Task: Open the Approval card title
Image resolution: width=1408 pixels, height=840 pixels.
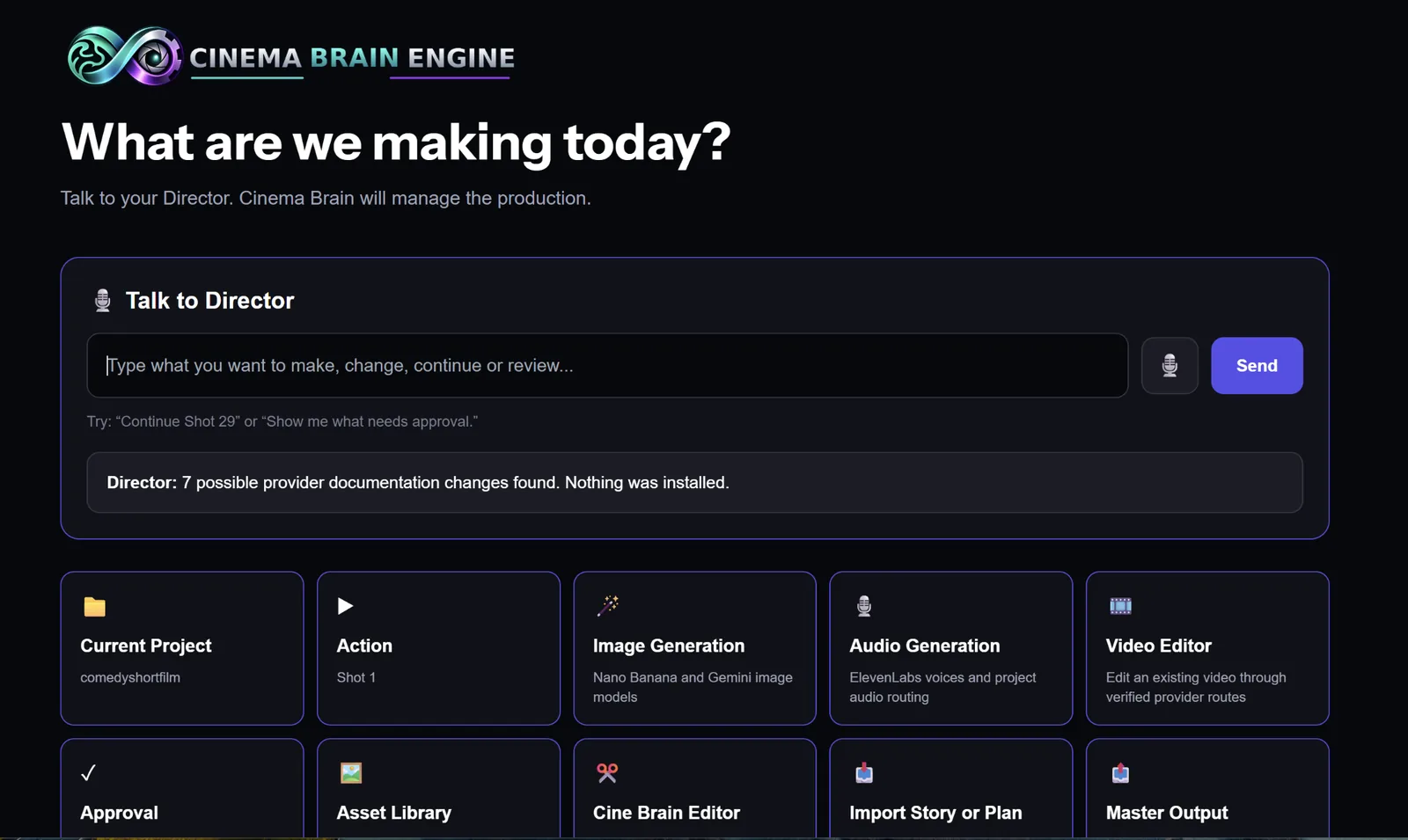Action: (120, 813)
